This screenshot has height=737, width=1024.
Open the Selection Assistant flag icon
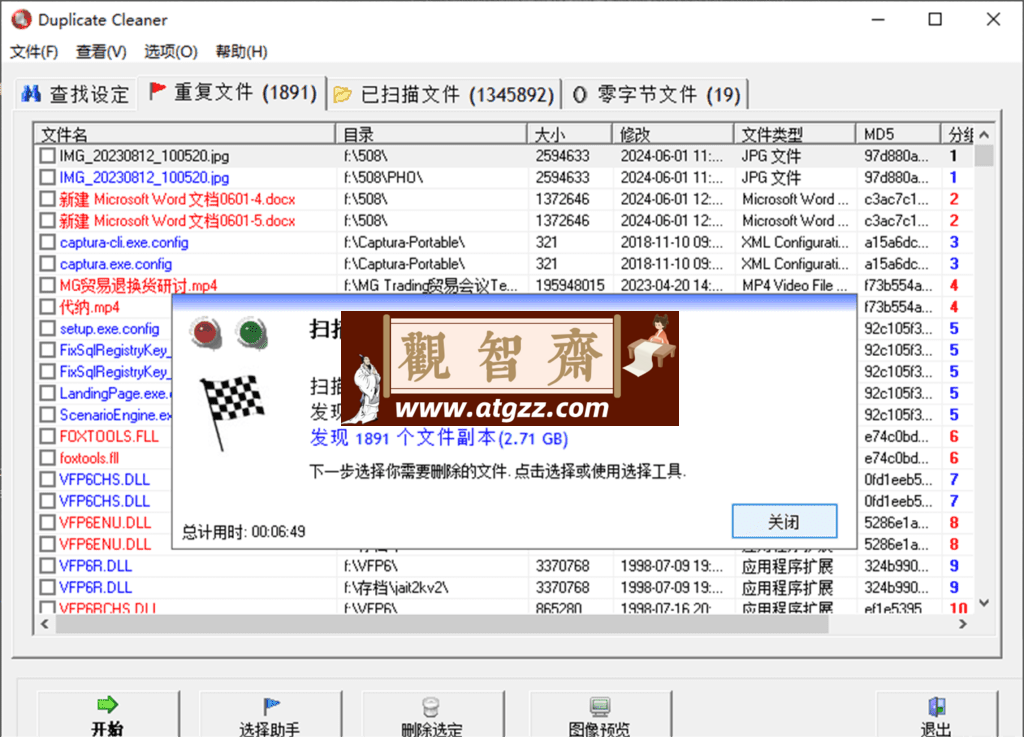270,705
